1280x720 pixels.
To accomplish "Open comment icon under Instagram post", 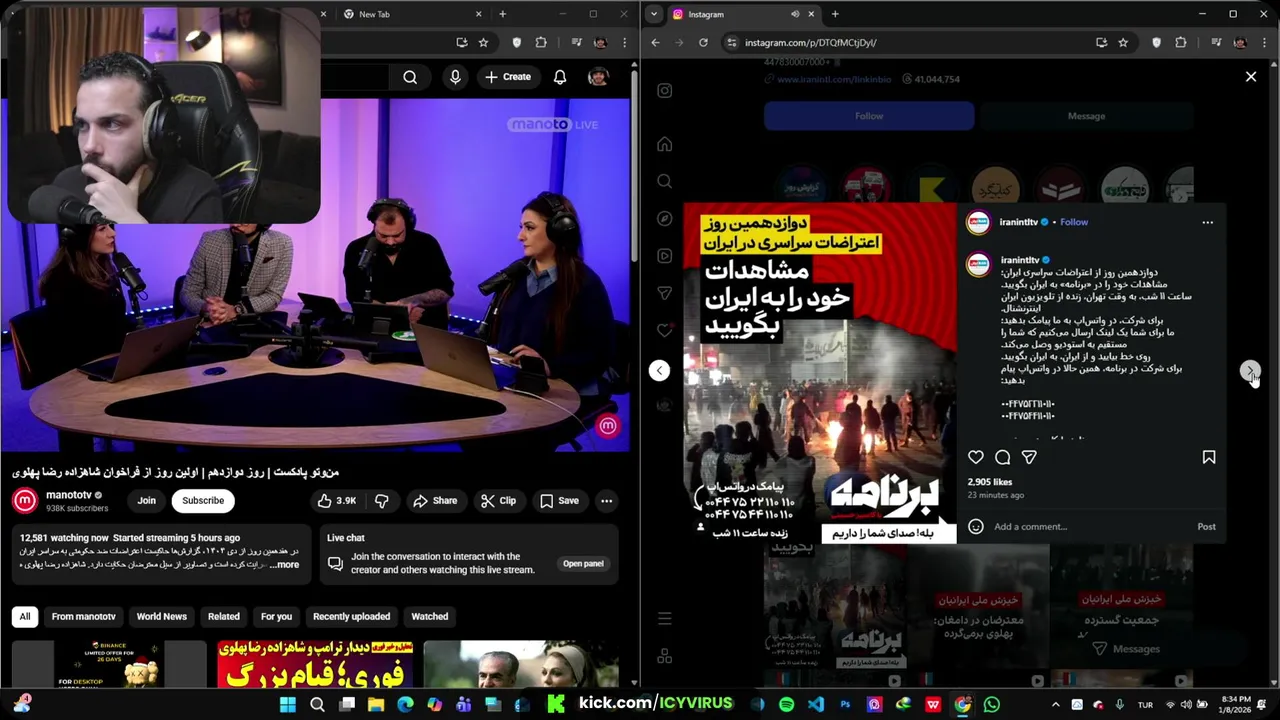I will [x=1002, y=457].
